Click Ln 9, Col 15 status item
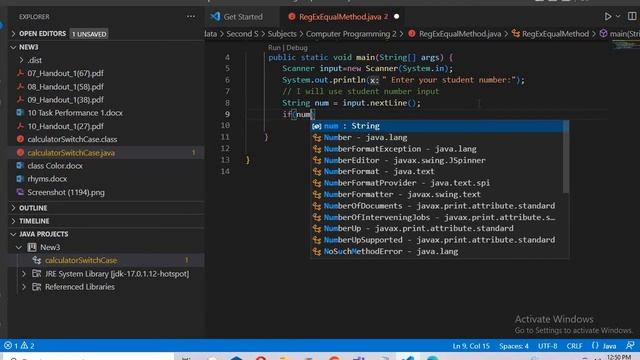Screen dimensions: 640x360 click(471, 346)
